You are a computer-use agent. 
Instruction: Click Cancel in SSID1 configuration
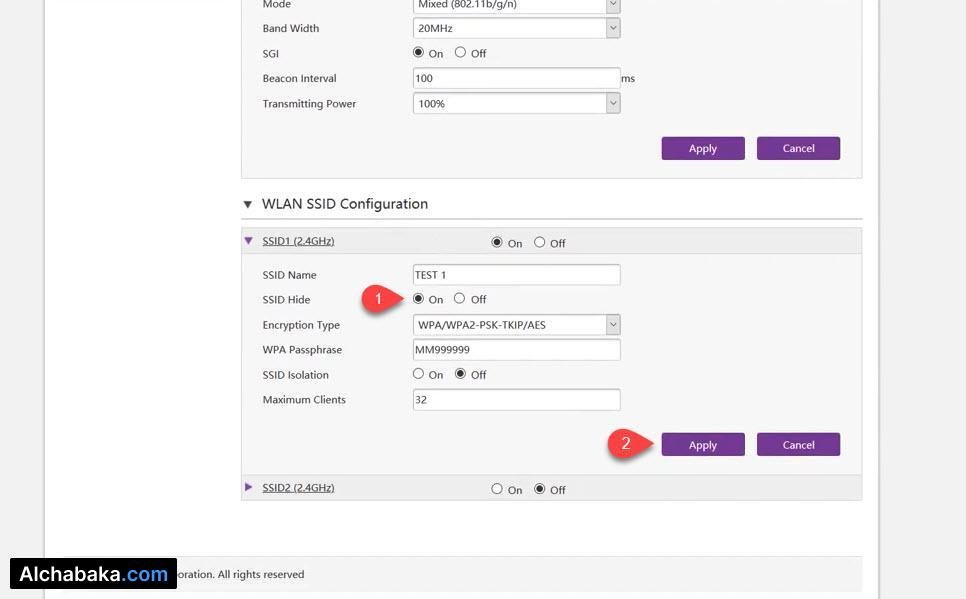click(x=798, y=445)
